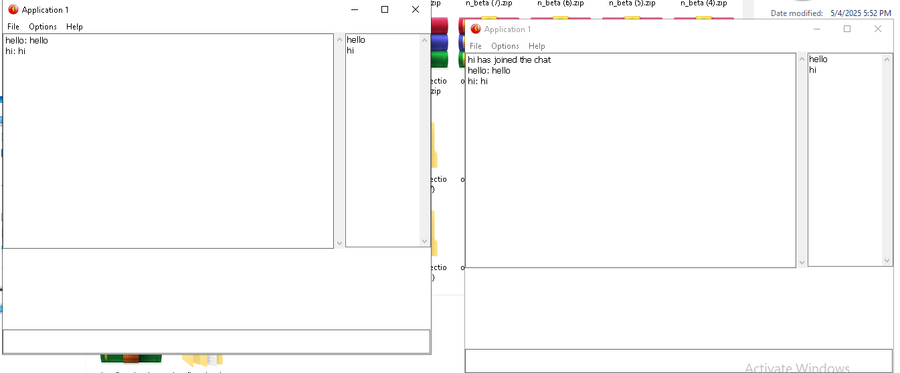The width and height of the screenshot is (900, 373).
Task: Open File menu in left chat window
Action: click(x=13, y=26)
